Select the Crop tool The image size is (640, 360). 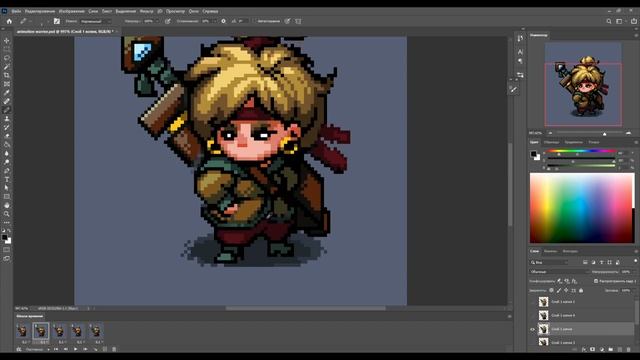pyautogui.click(x=7, y=75)
